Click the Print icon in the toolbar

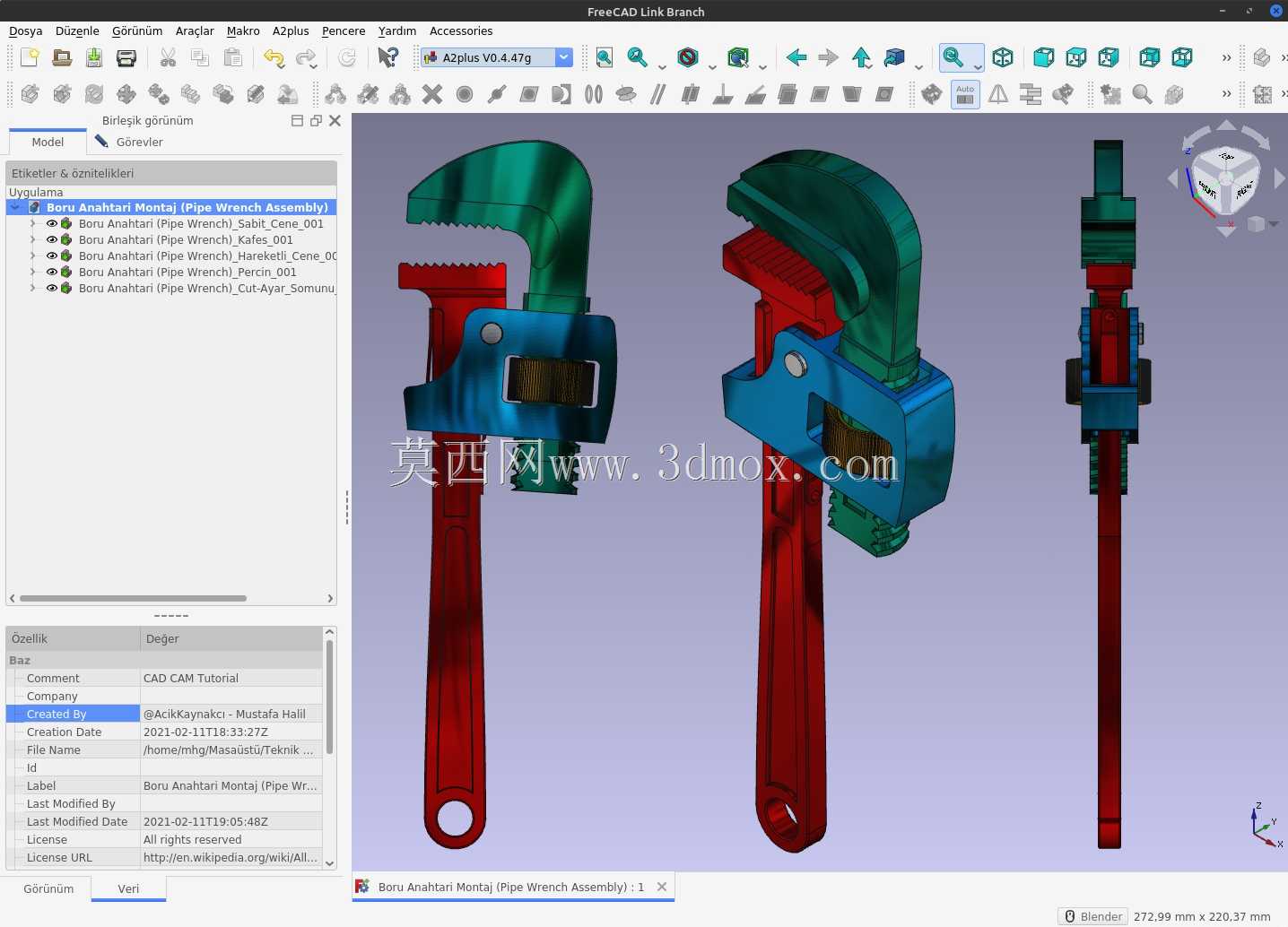(126, 57)
